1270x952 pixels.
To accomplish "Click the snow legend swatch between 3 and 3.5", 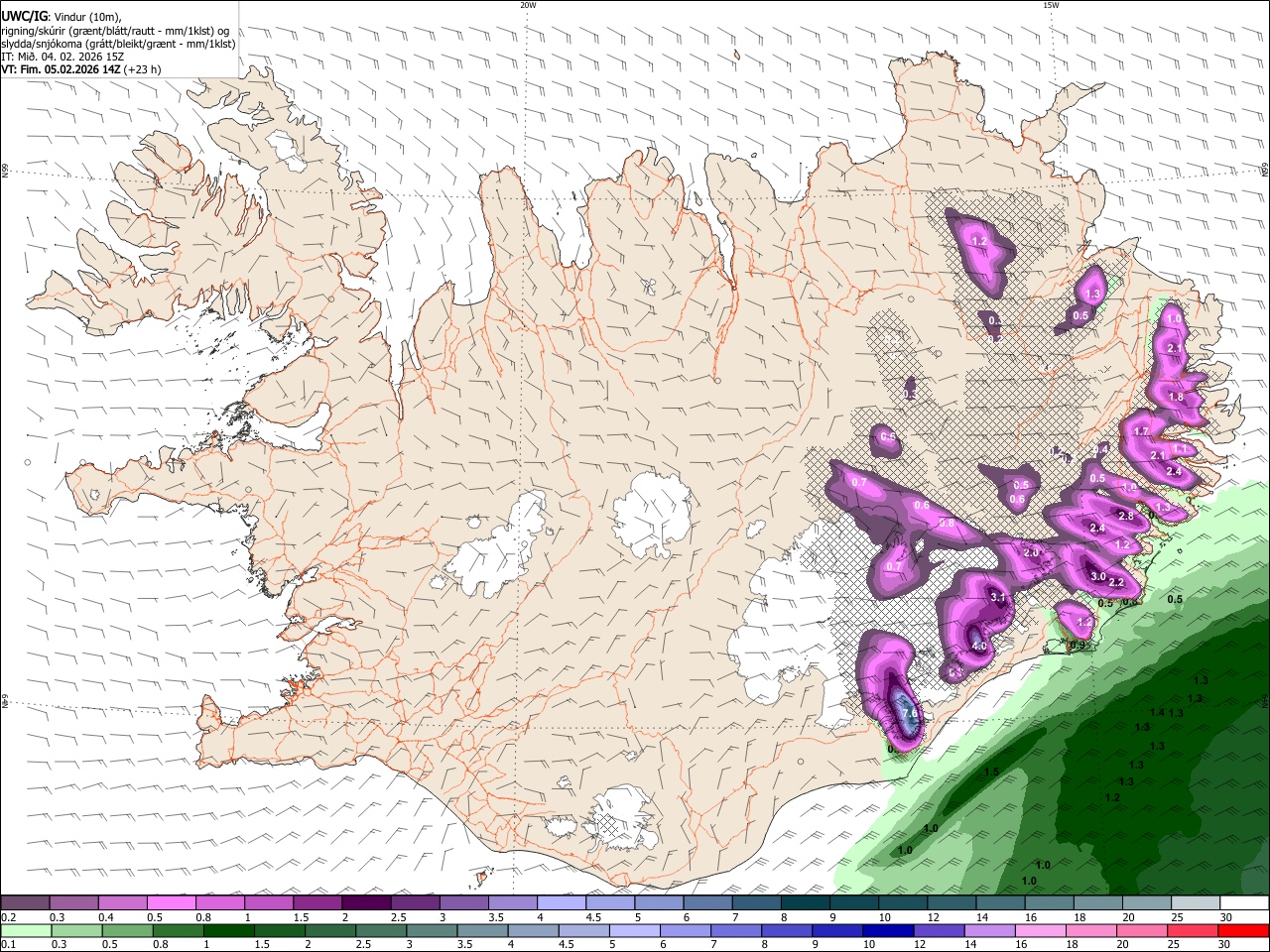I will [x=464, y=903].
